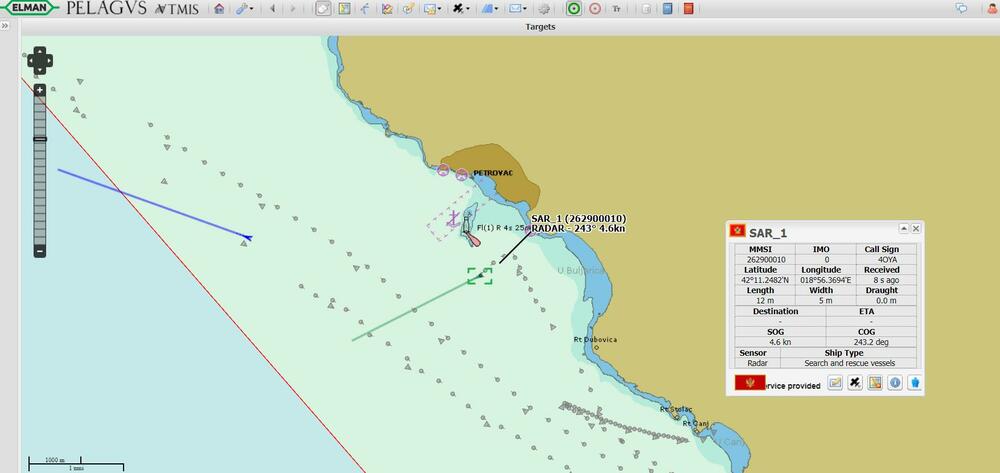Click the Tr text tool icon
The width and height of the screenshot is (1000, 473).
point(616,9)
